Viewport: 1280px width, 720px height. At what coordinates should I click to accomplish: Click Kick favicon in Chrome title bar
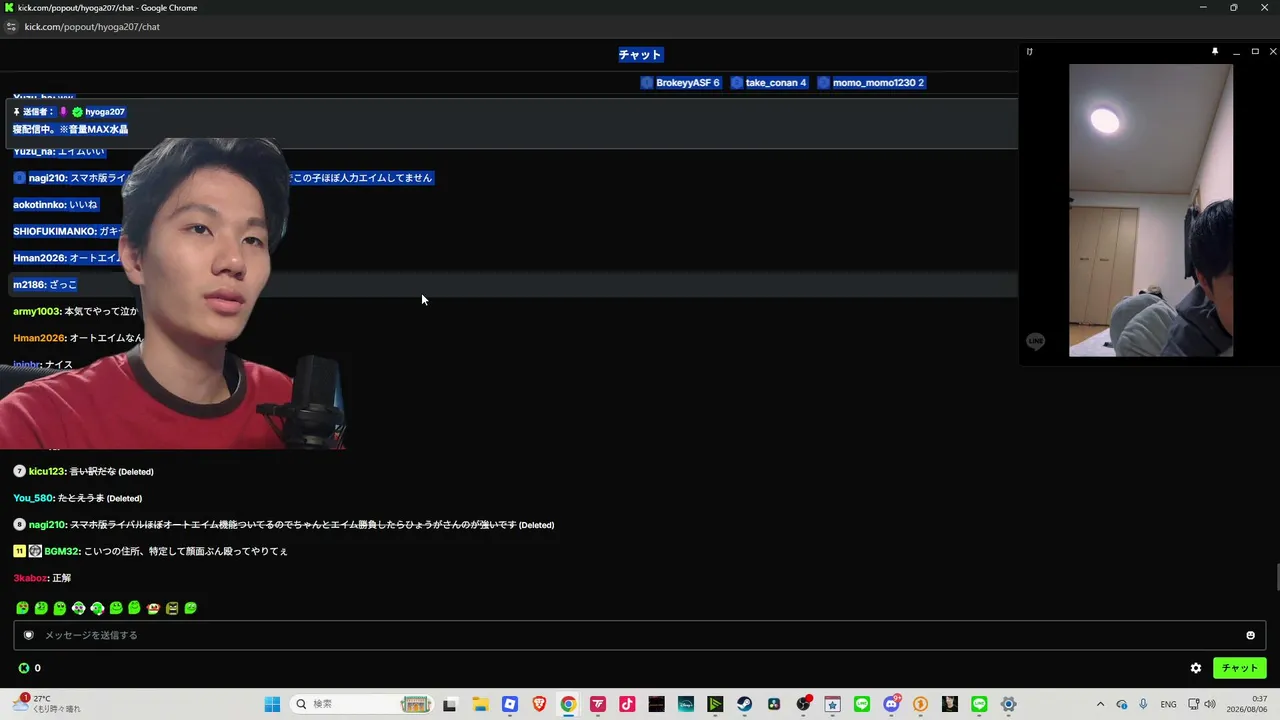9,8
